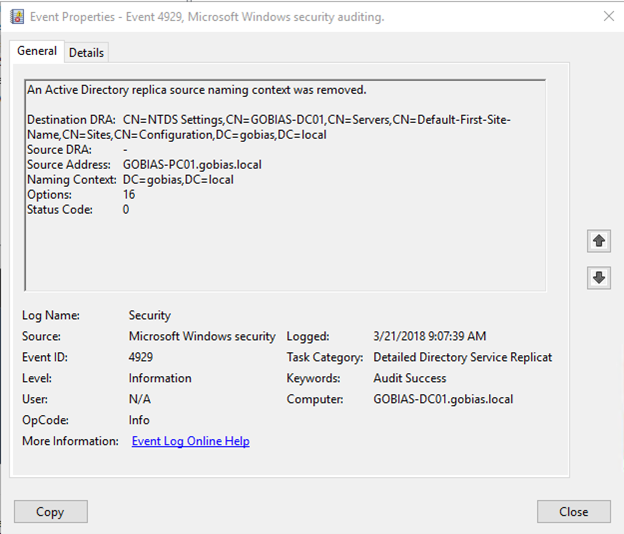Click the Destination DRA value text
624x534 pixels.
[269, 127]
